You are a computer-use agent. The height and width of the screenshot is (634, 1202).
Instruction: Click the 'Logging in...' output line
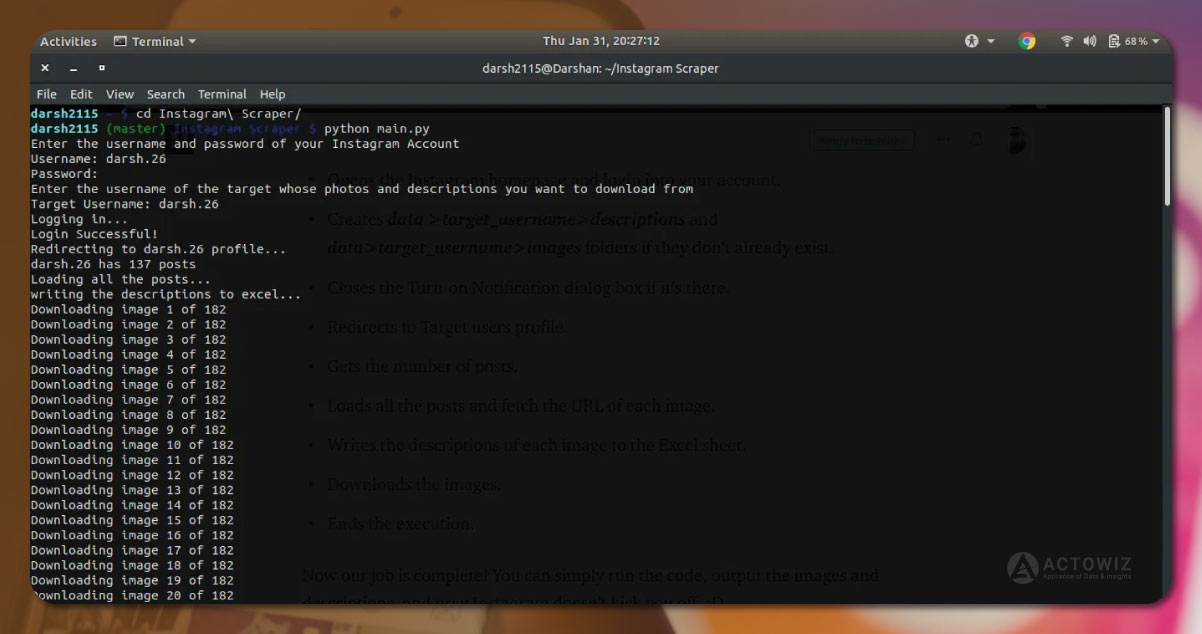(79, 219)
